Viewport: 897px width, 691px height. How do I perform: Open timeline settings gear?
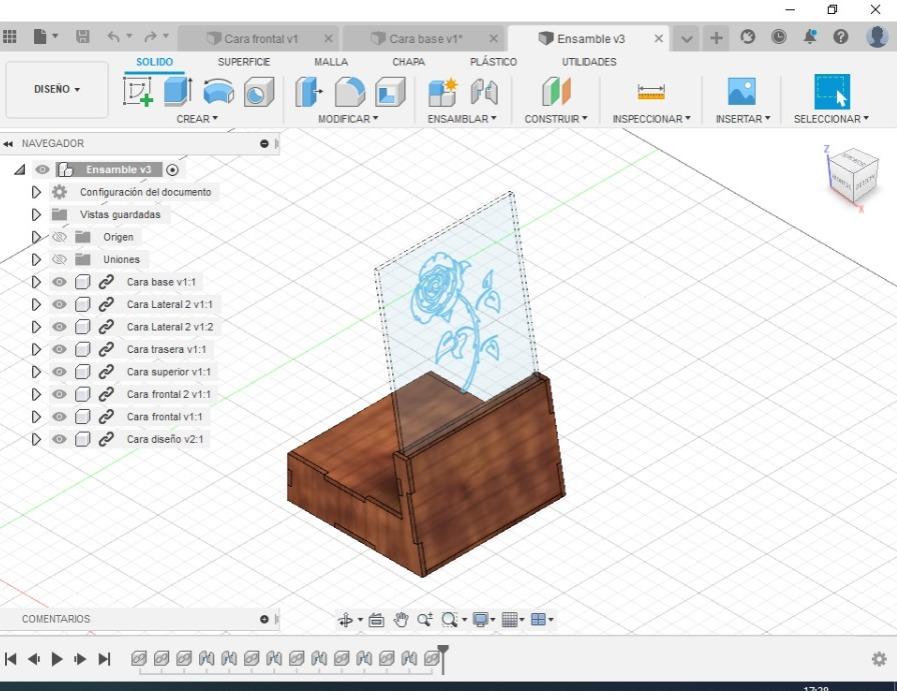click(879, 659)
